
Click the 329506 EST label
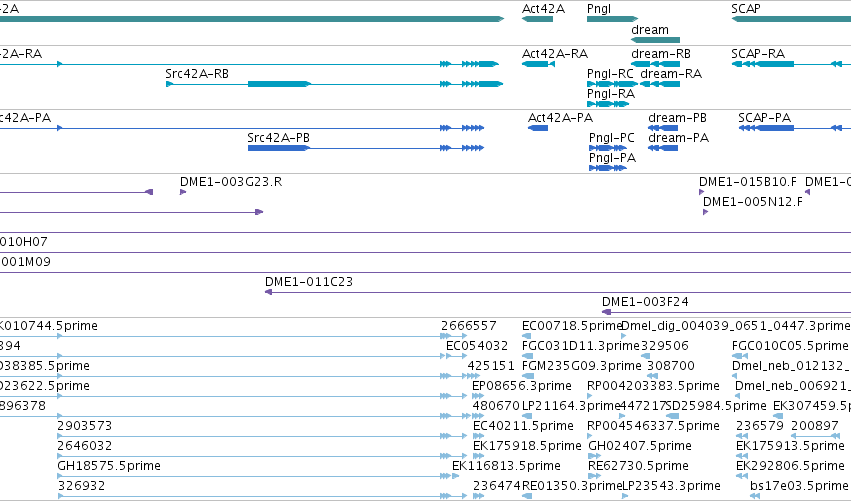tap(665, 346)
